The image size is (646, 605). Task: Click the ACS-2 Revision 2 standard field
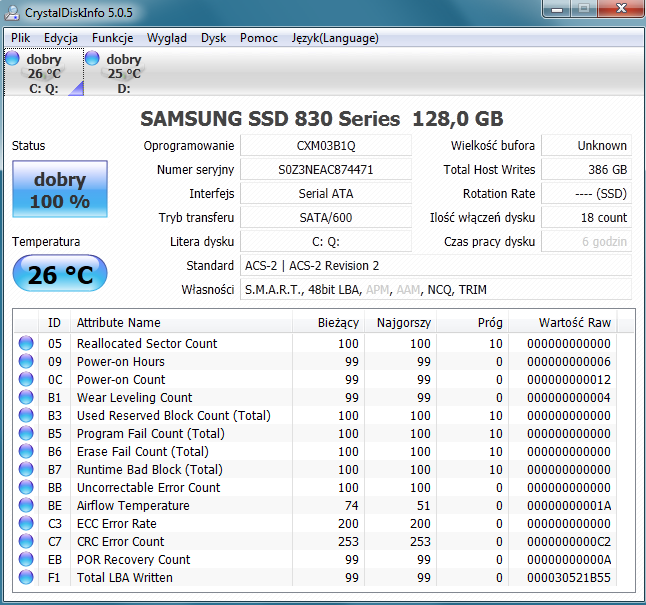pos(436,265)
